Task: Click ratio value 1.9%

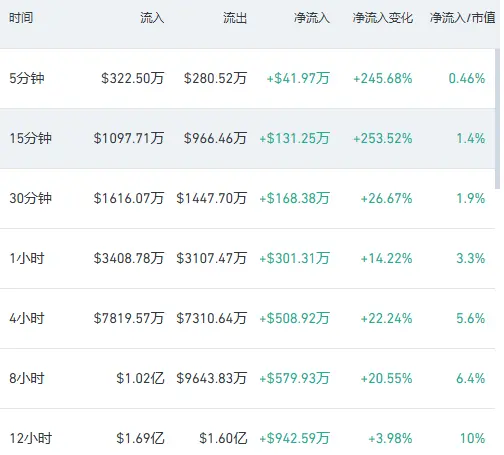Action: point(471,198)
